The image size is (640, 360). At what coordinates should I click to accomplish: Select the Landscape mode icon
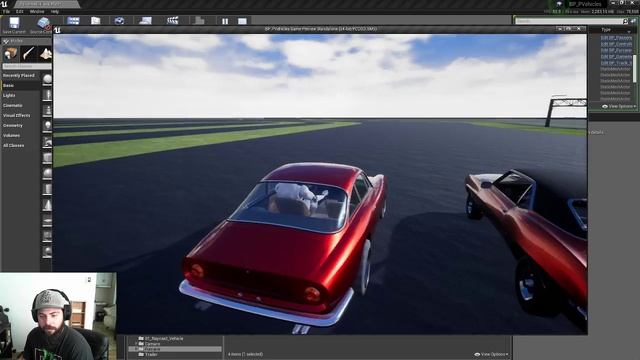point(46,53)
